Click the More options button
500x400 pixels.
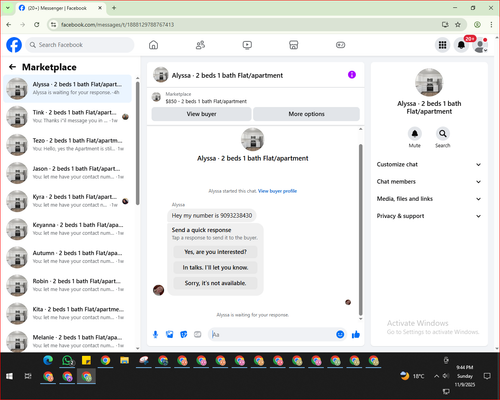pos(306,114)
